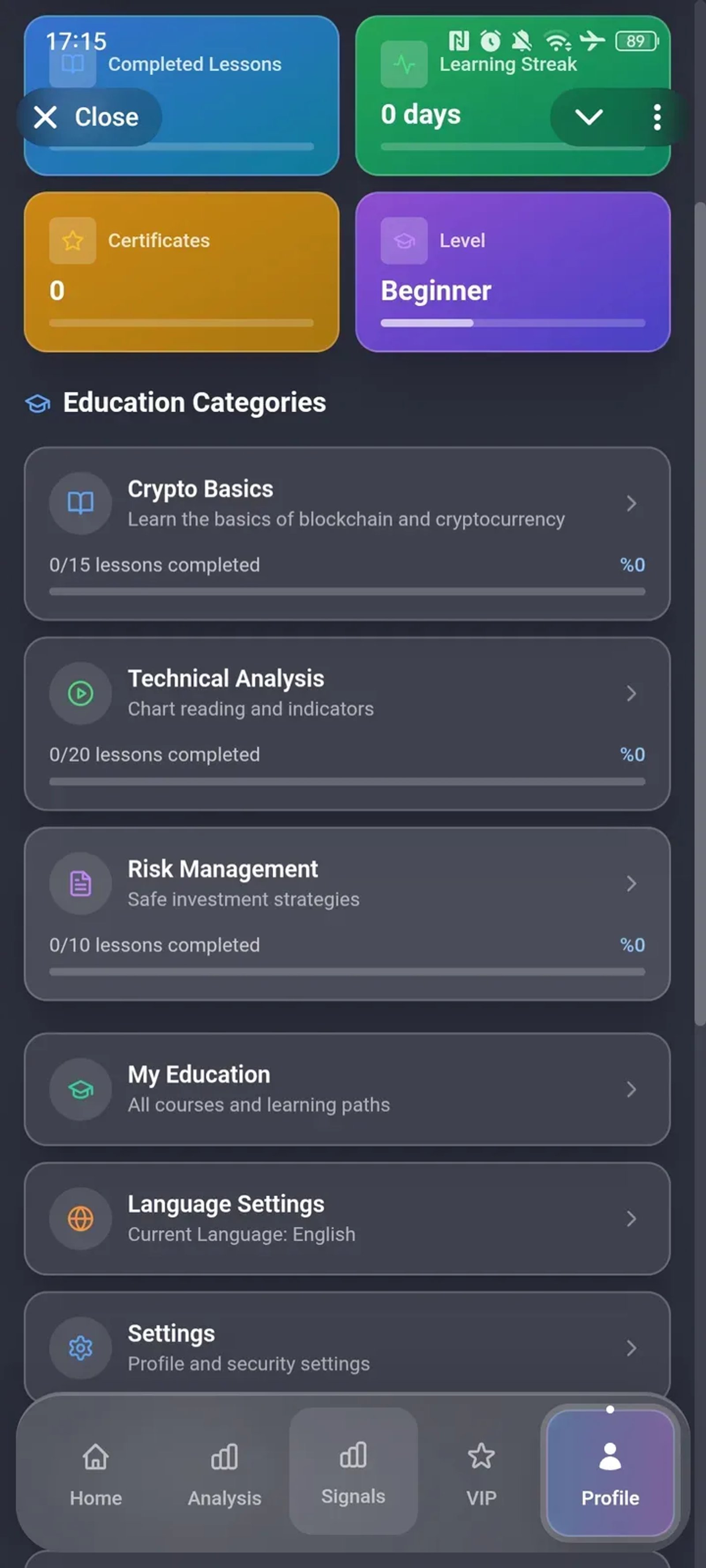Click the Learning Streak activity icon
Viewport: 706px width, 1568px height.
click(x=403, y=64)
